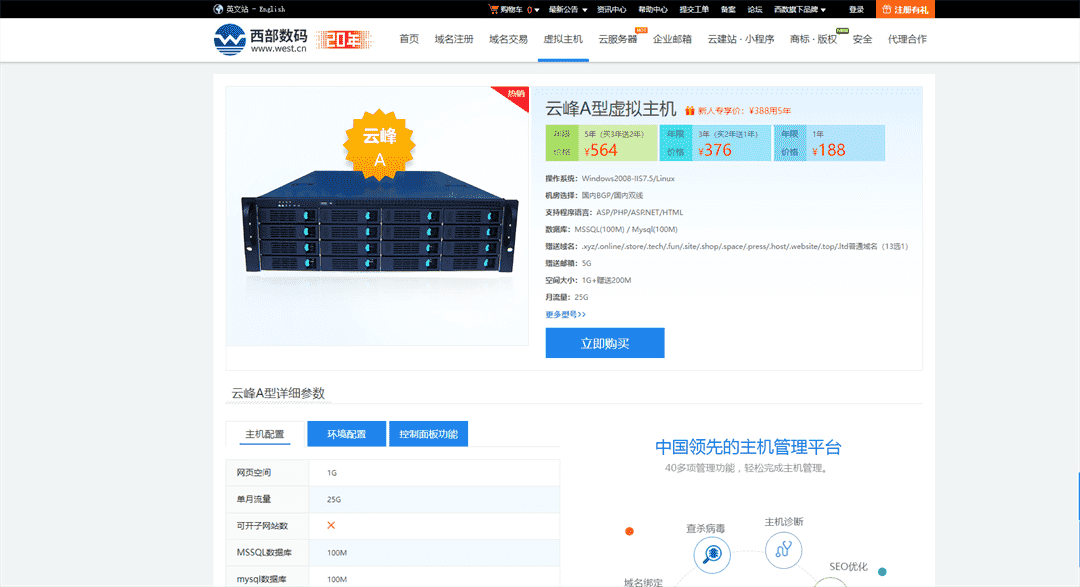Click the mysql数据库 row label
1080x587 pixels.
coord(262,579)
